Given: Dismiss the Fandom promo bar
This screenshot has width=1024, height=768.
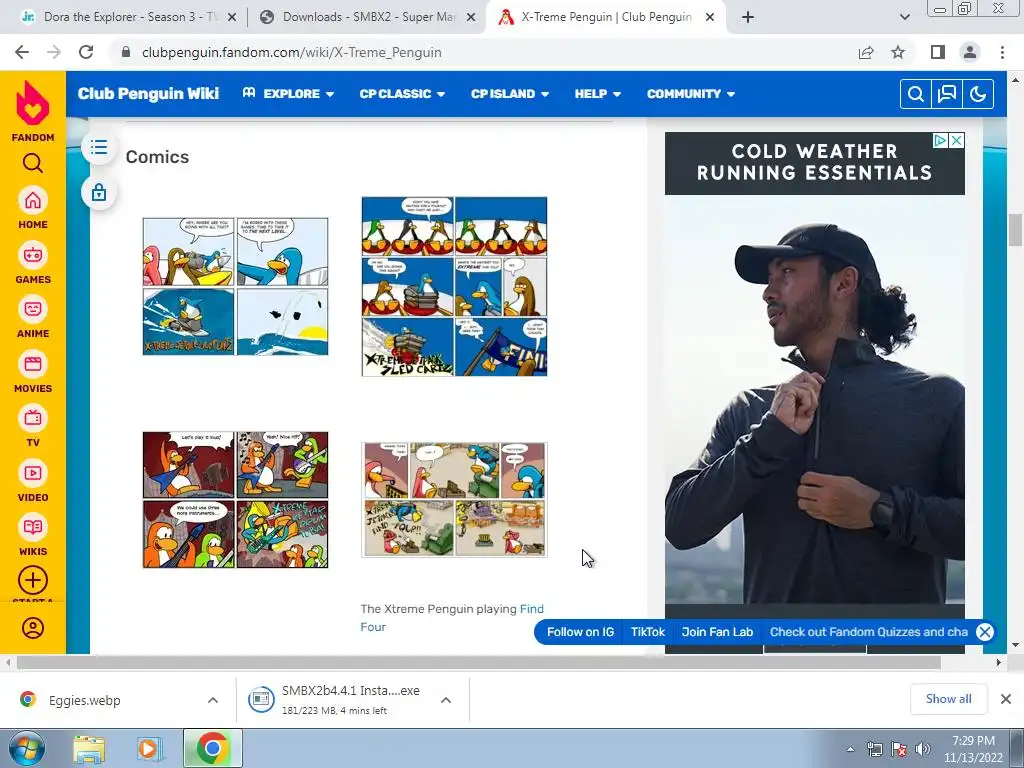Looking at the screenshot, I should coord(985,632).
